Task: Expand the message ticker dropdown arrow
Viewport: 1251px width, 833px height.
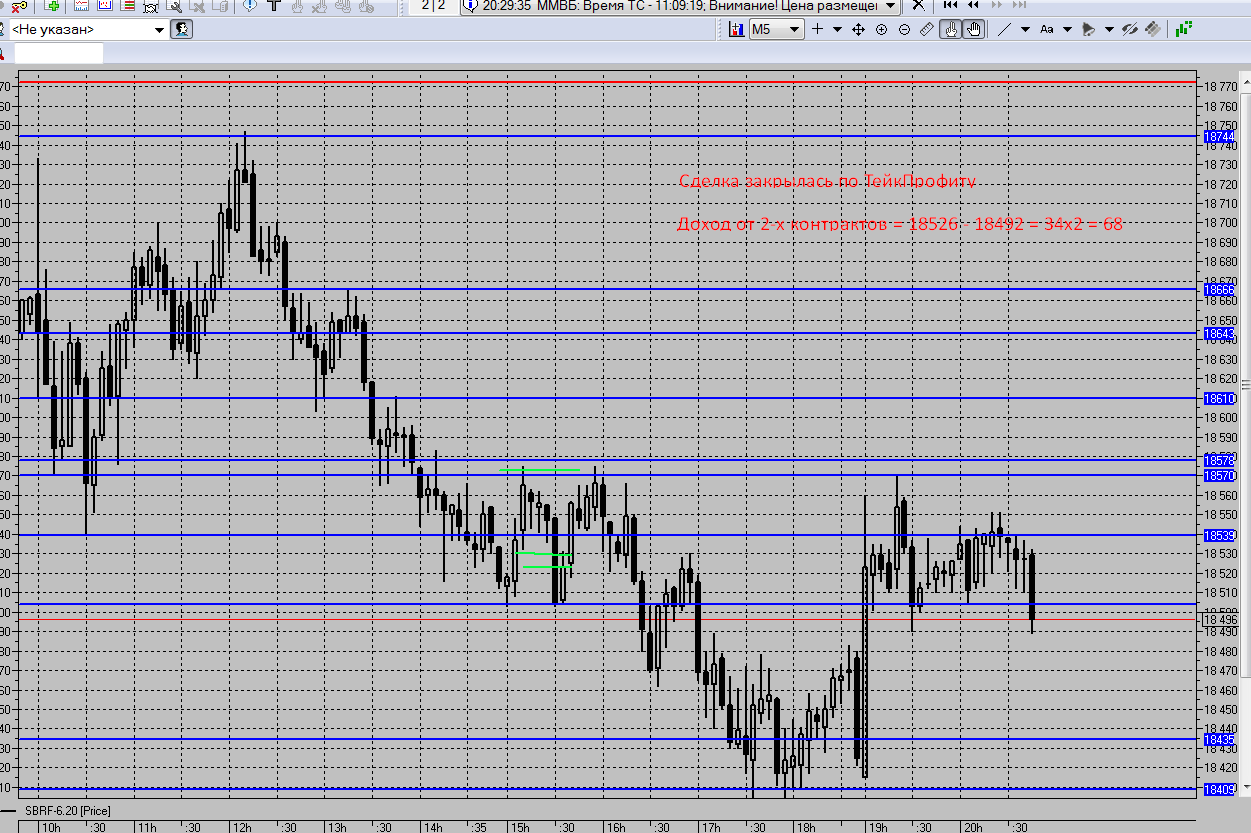Action: tap(890, 6)
